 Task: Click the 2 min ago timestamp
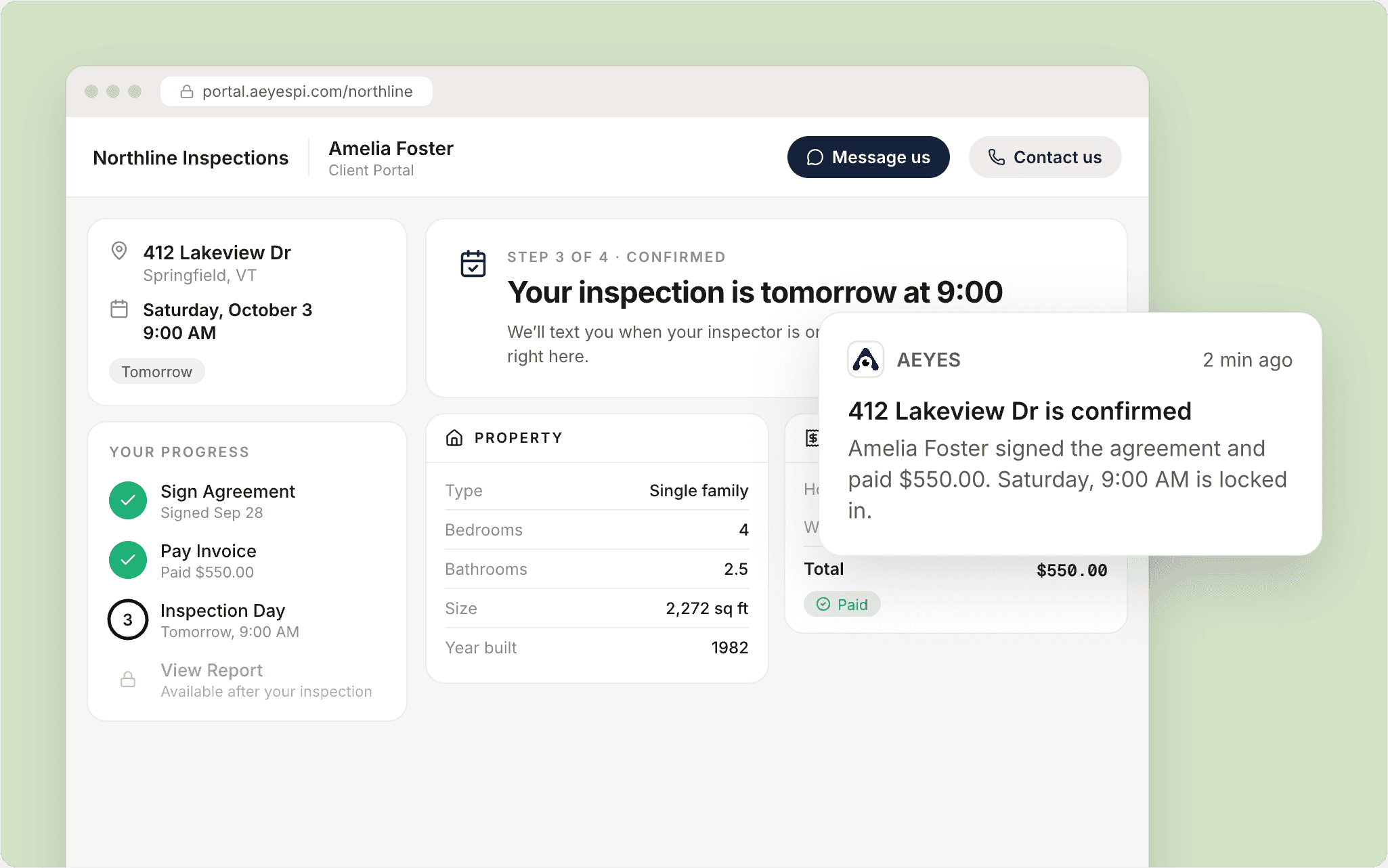(x=1247, y=360)
